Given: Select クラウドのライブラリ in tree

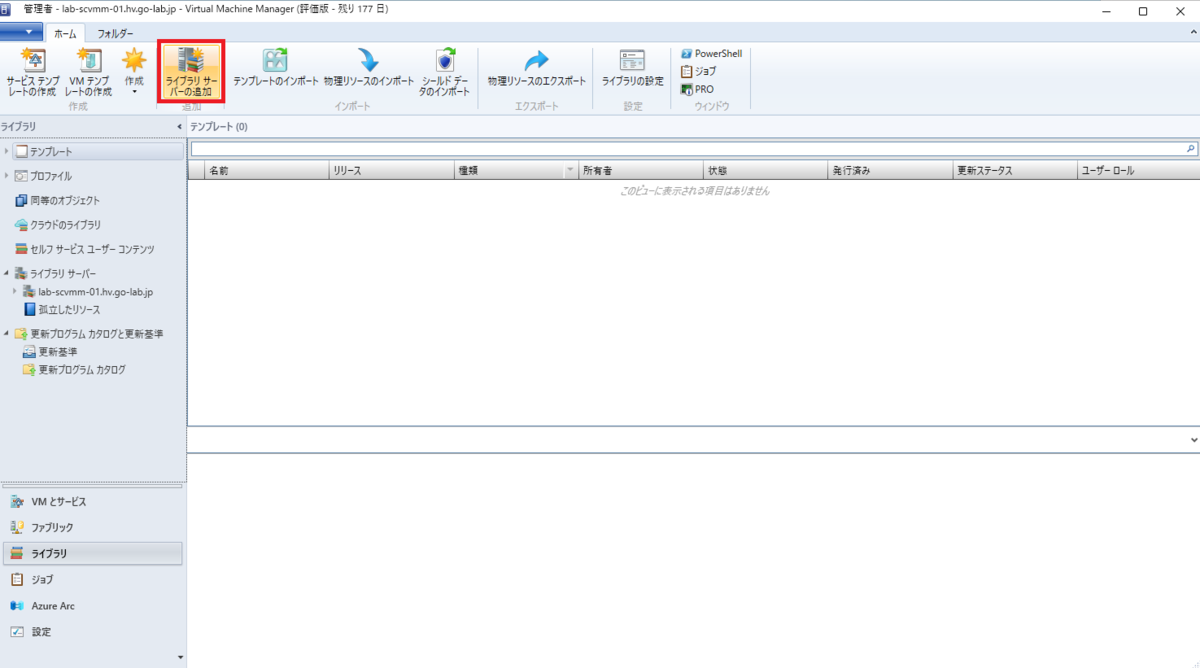Looking at the screenshot, I should point(57,225).
